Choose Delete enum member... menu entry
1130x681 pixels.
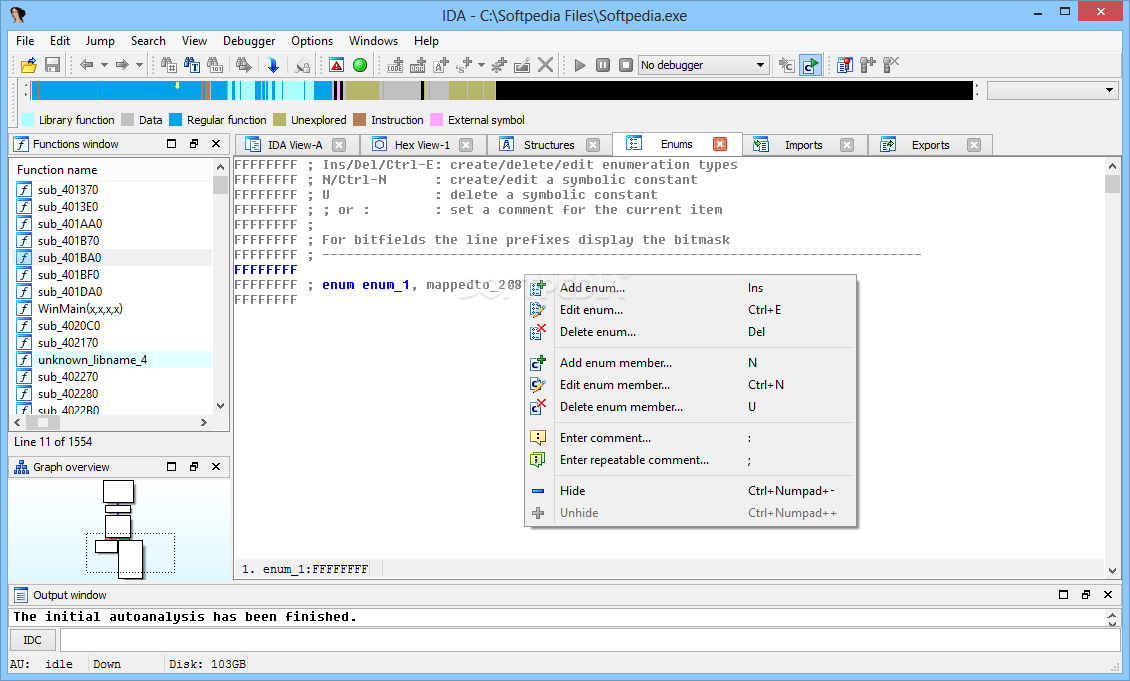point(690,407)
